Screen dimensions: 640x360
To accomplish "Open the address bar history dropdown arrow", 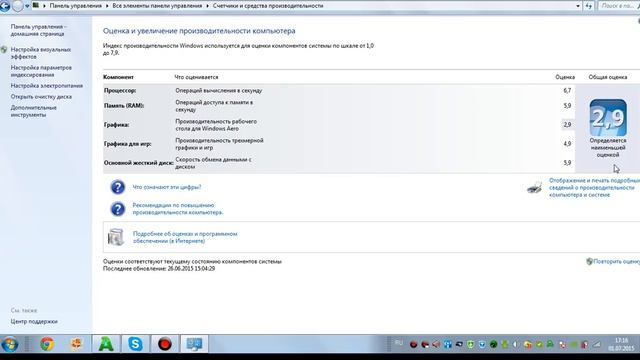I will 578,6.
